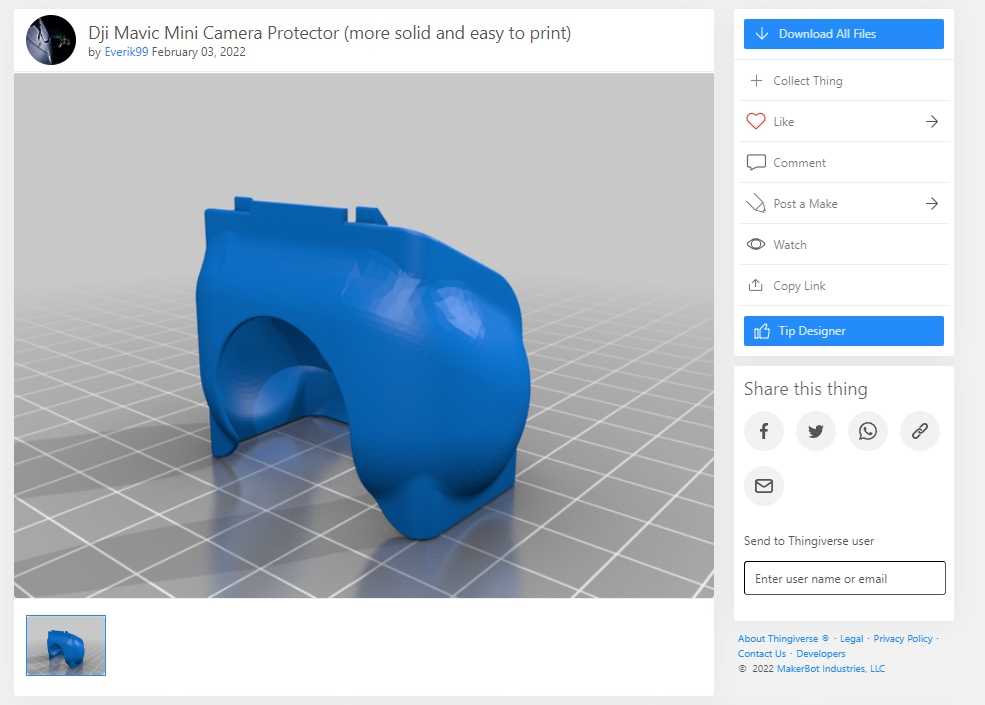The width and height of the screenshot is (985, 705).
Task: Toggle Watch on this thing
Action: tap(789, 245)
